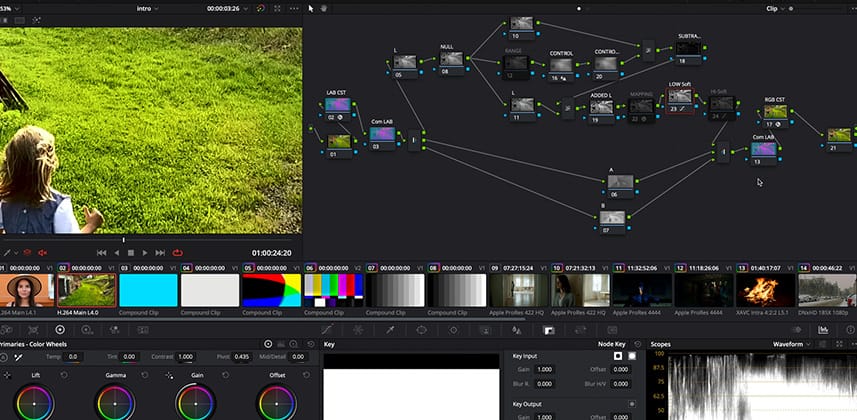The height and width of the screenshot is (420, 857).
Task: Activate the auto white balance picker
Action: click(x=18, y=357)
